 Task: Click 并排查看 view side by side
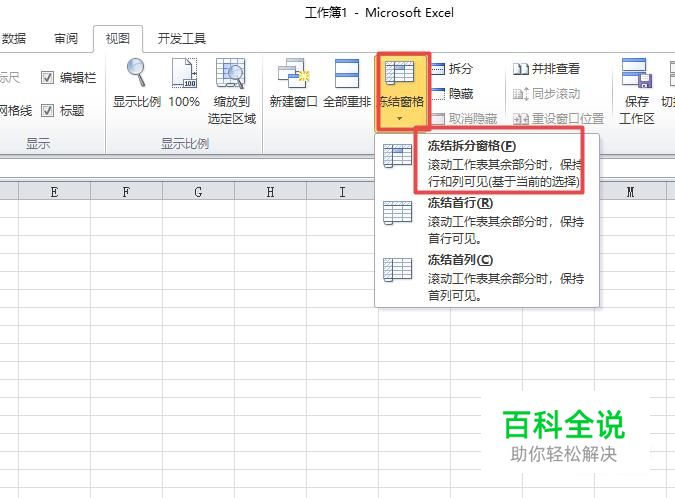(x=546, y=68)
